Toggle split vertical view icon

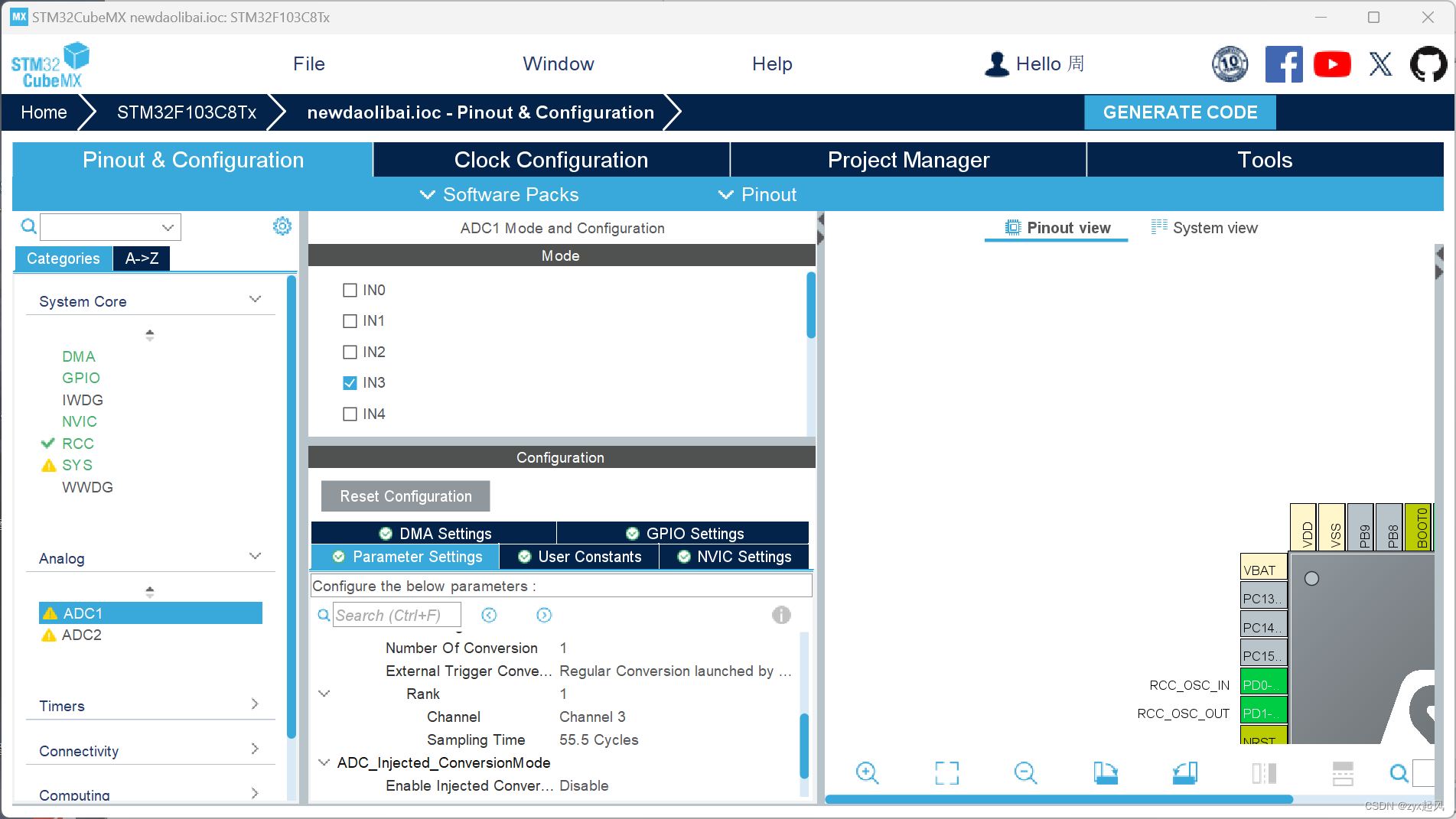coord(1264,773)
